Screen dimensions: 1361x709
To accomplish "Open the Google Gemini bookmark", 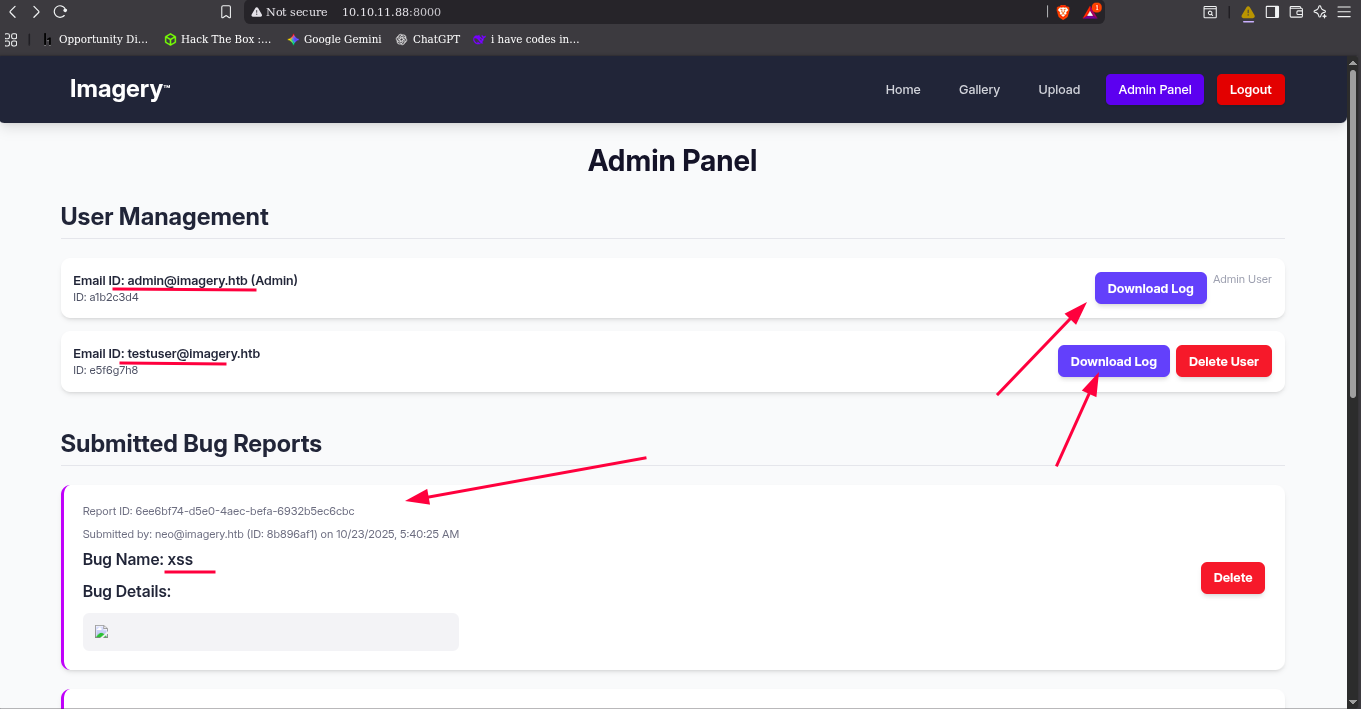I will point(334,39).
